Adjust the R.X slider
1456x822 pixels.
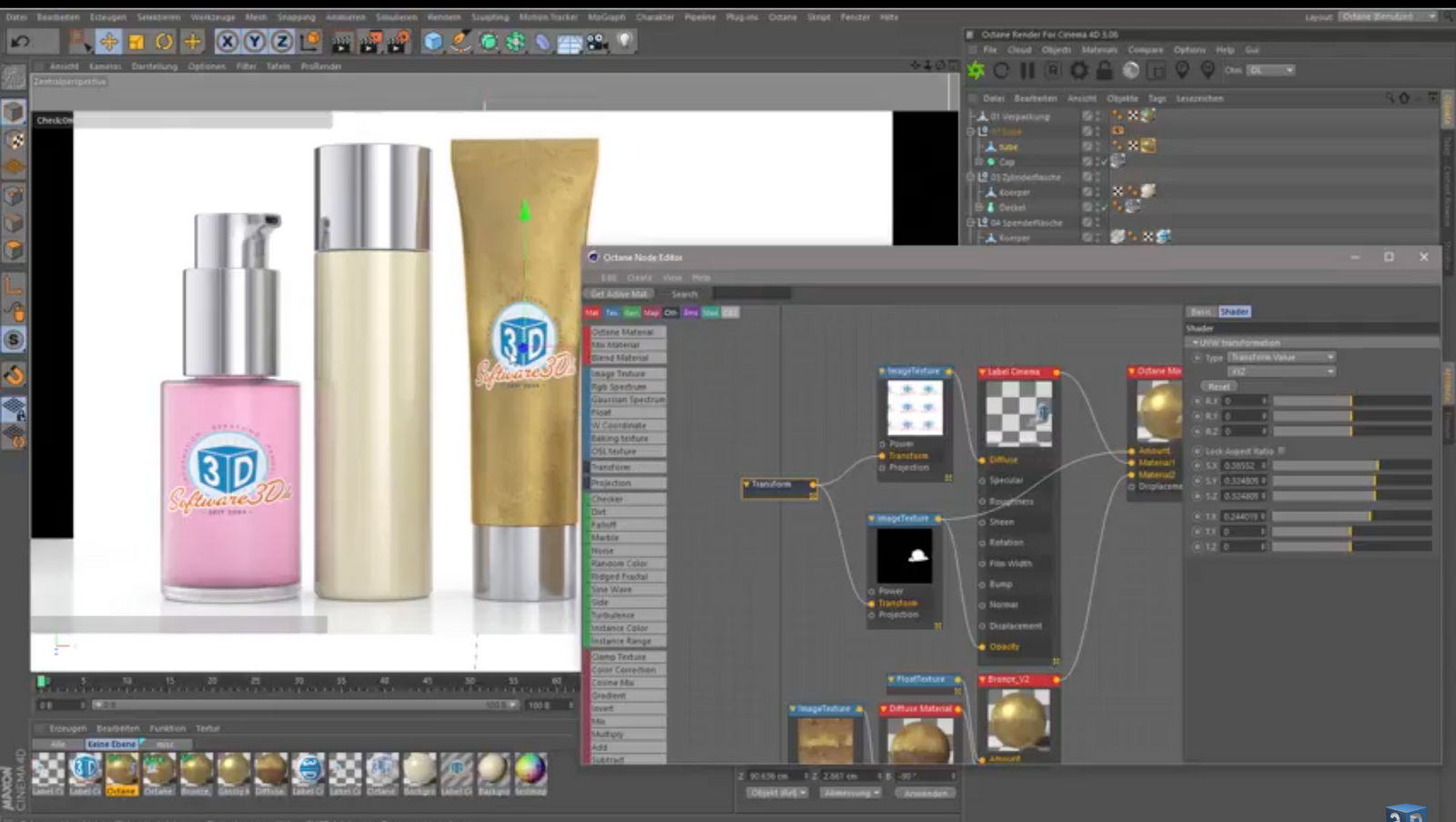click(1351, 401)
